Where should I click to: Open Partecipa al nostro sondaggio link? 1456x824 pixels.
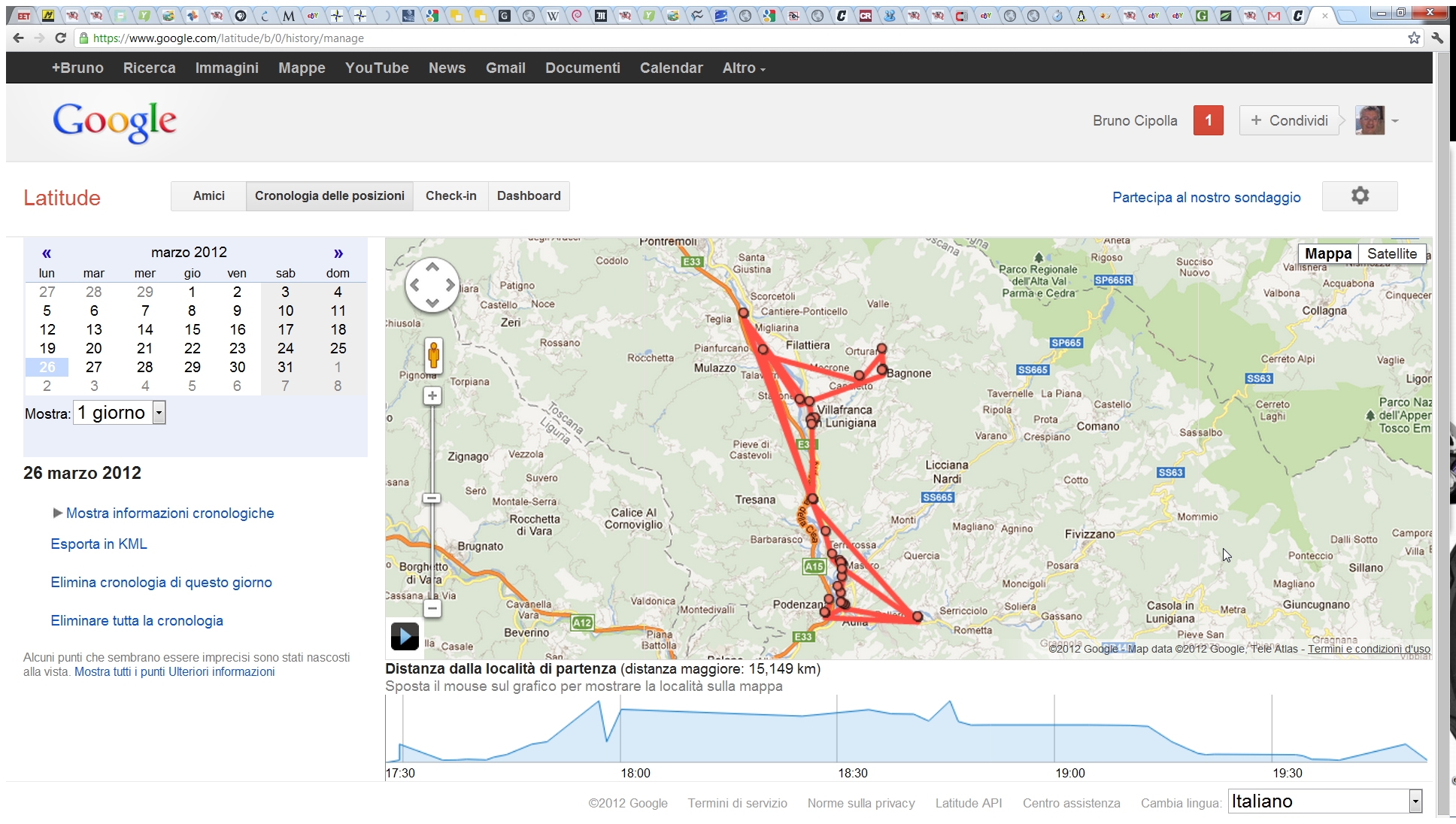[x=1206, y=197]
